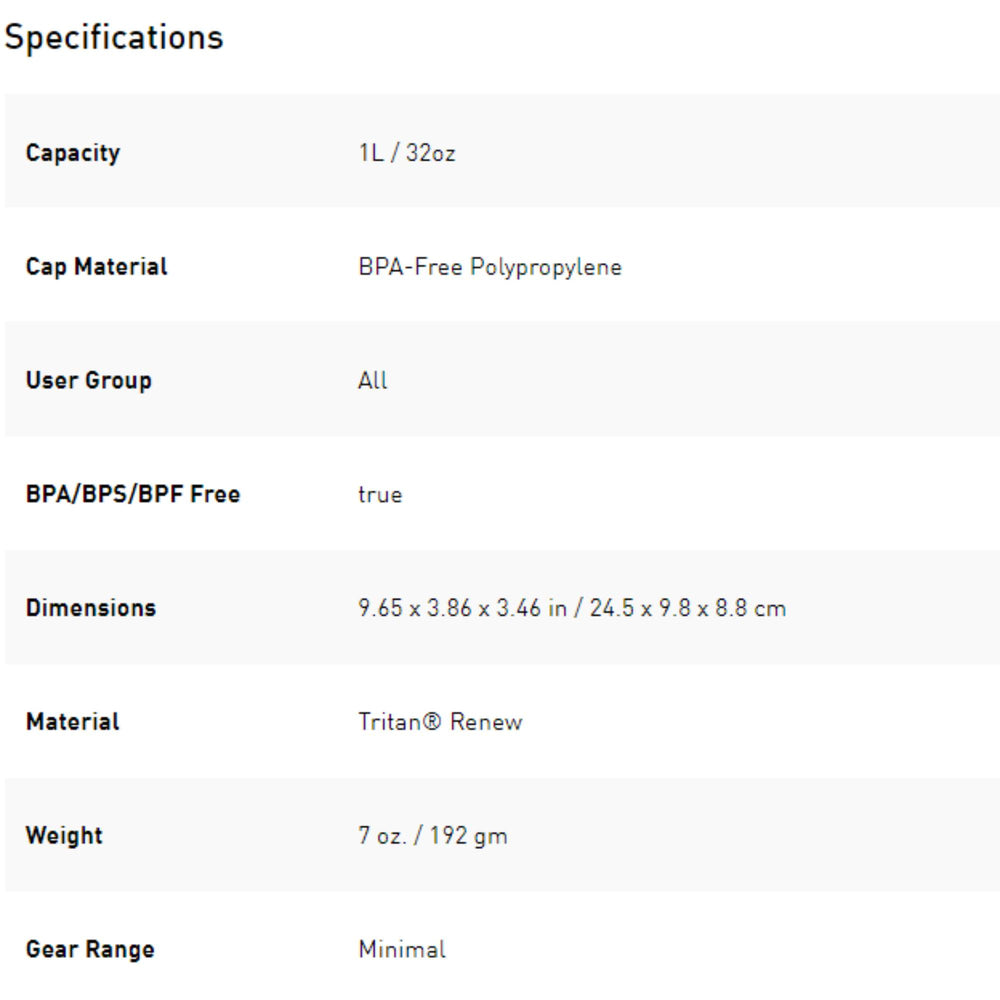Click the BPA/BPS/BPF Free label
The image size is (1000, 1000).
pos(133,494)
